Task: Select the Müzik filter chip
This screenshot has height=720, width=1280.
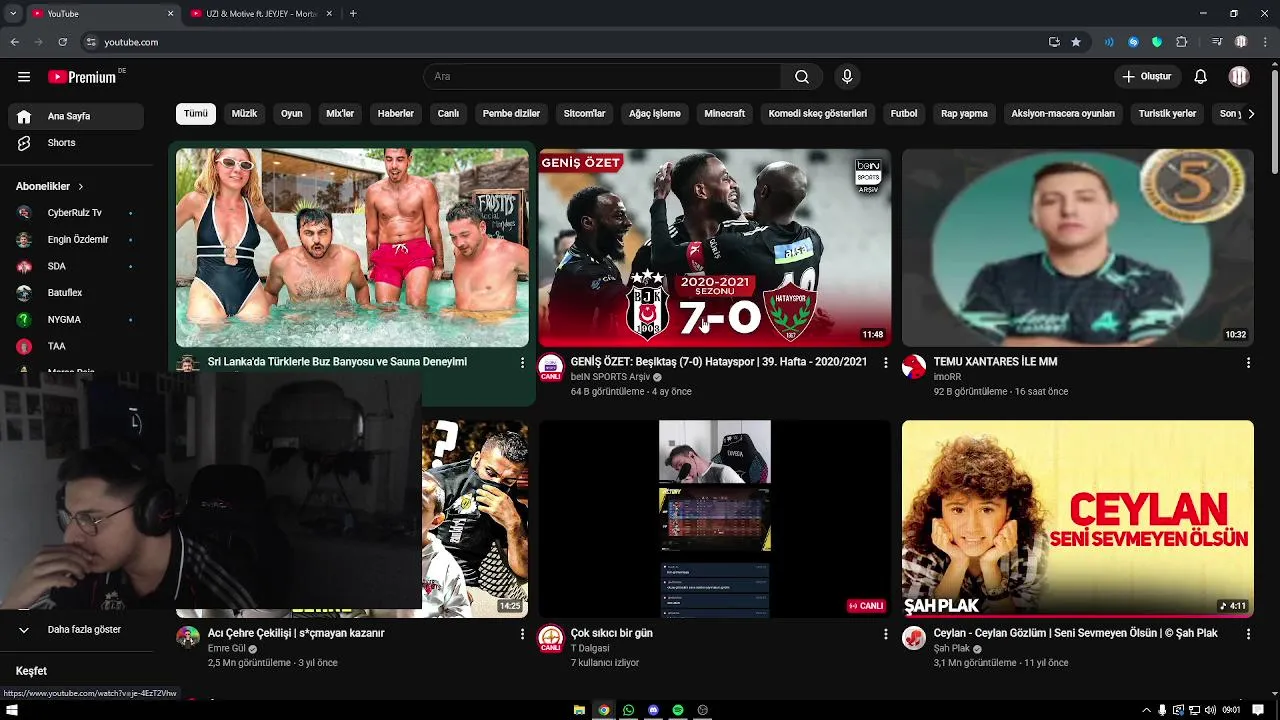Action: point(245,114)
